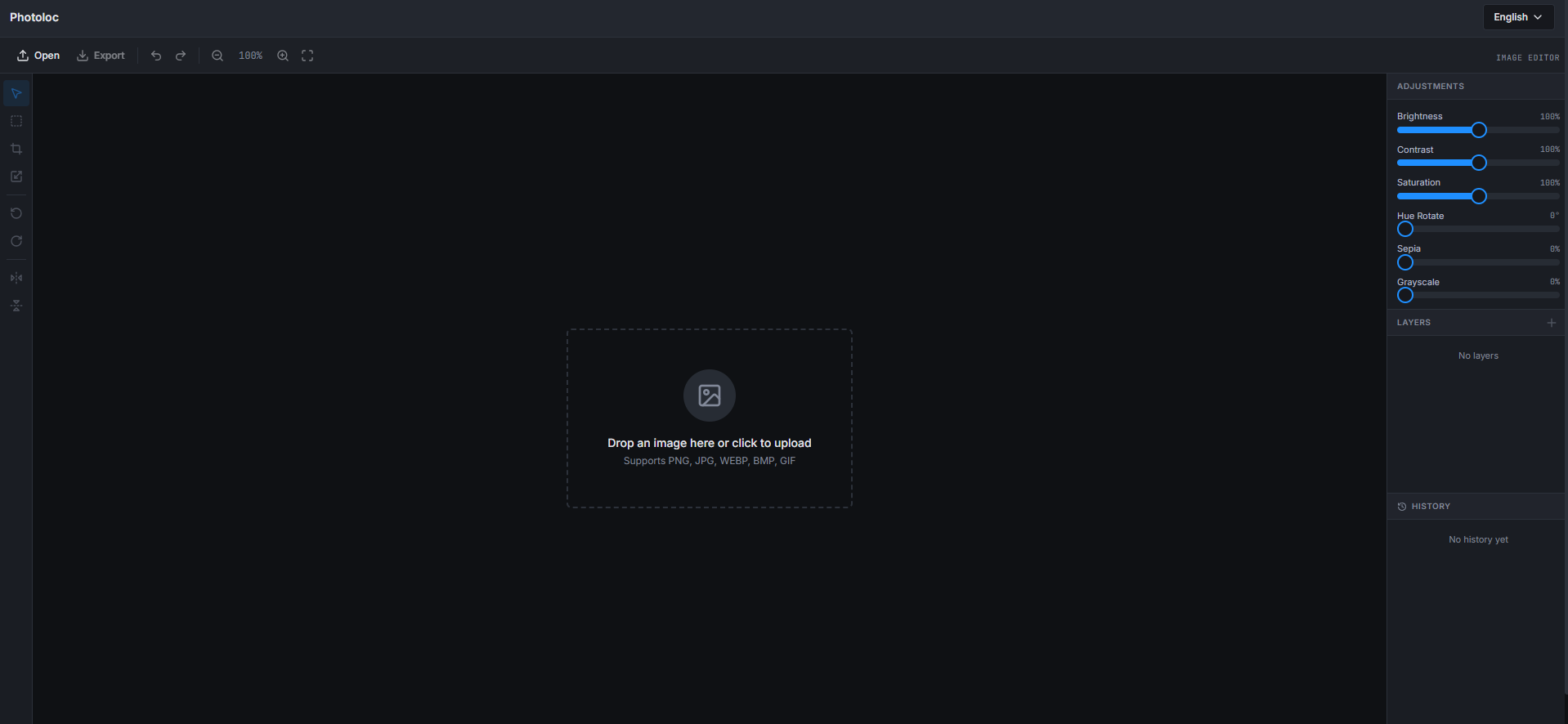Image resolution: width=1568 pixels, height=724 pixels.
Task: Click the Brightness slider handle
Action: 1478,130
